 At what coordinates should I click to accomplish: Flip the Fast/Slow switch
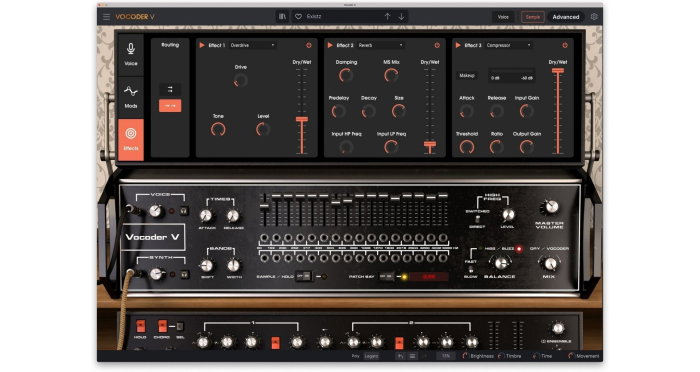tap(470, 269)
